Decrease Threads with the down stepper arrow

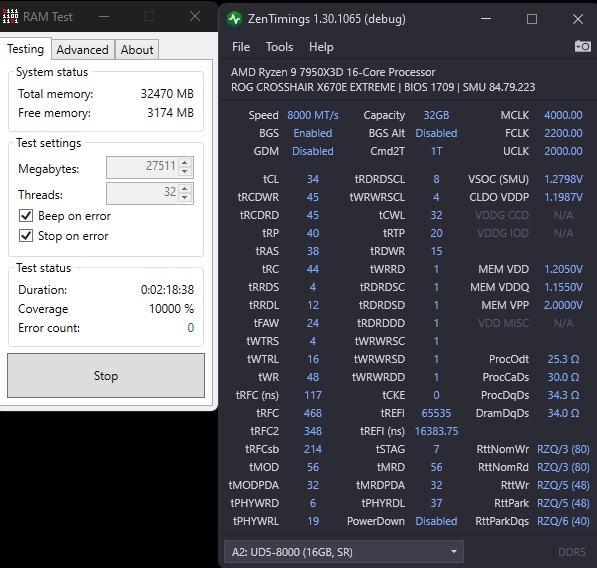[185, 197]
